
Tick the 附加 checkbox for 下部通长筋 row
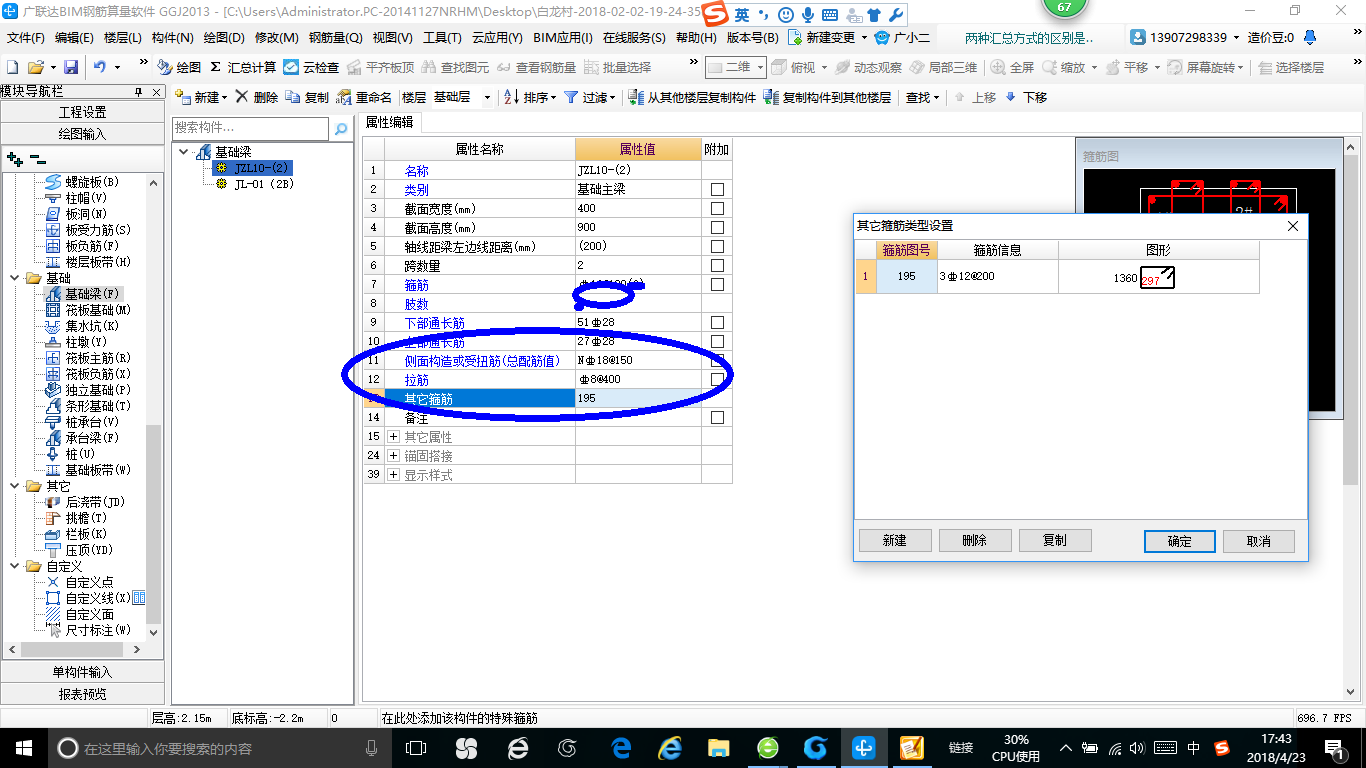click(x=717, y=322)
